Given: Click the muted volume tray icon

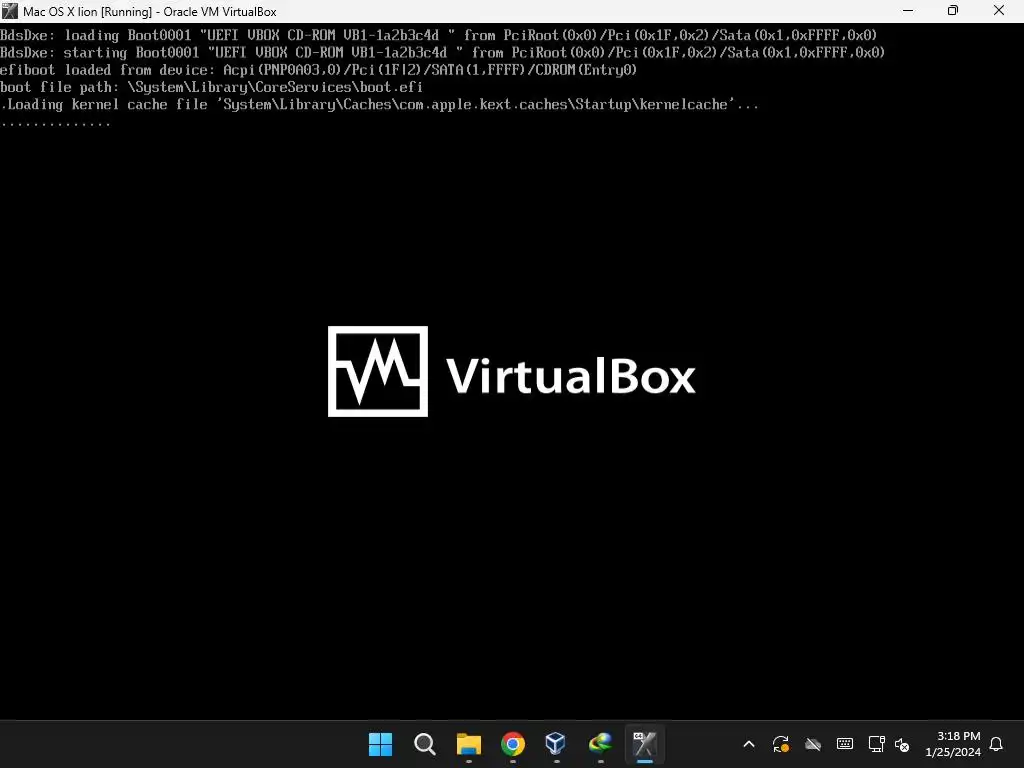Looking at the screenshot, I should (902, 744).
